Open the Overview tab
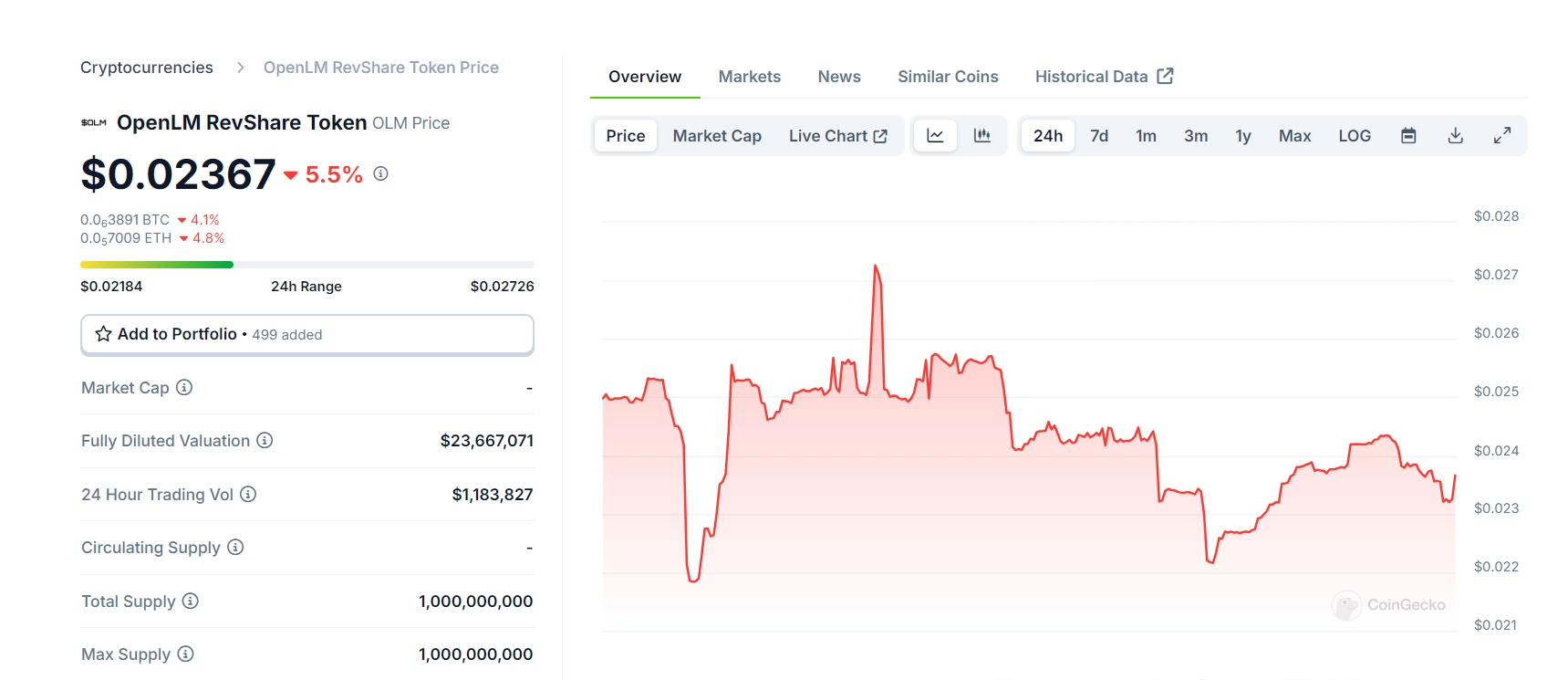 click(x=645, y=77)
